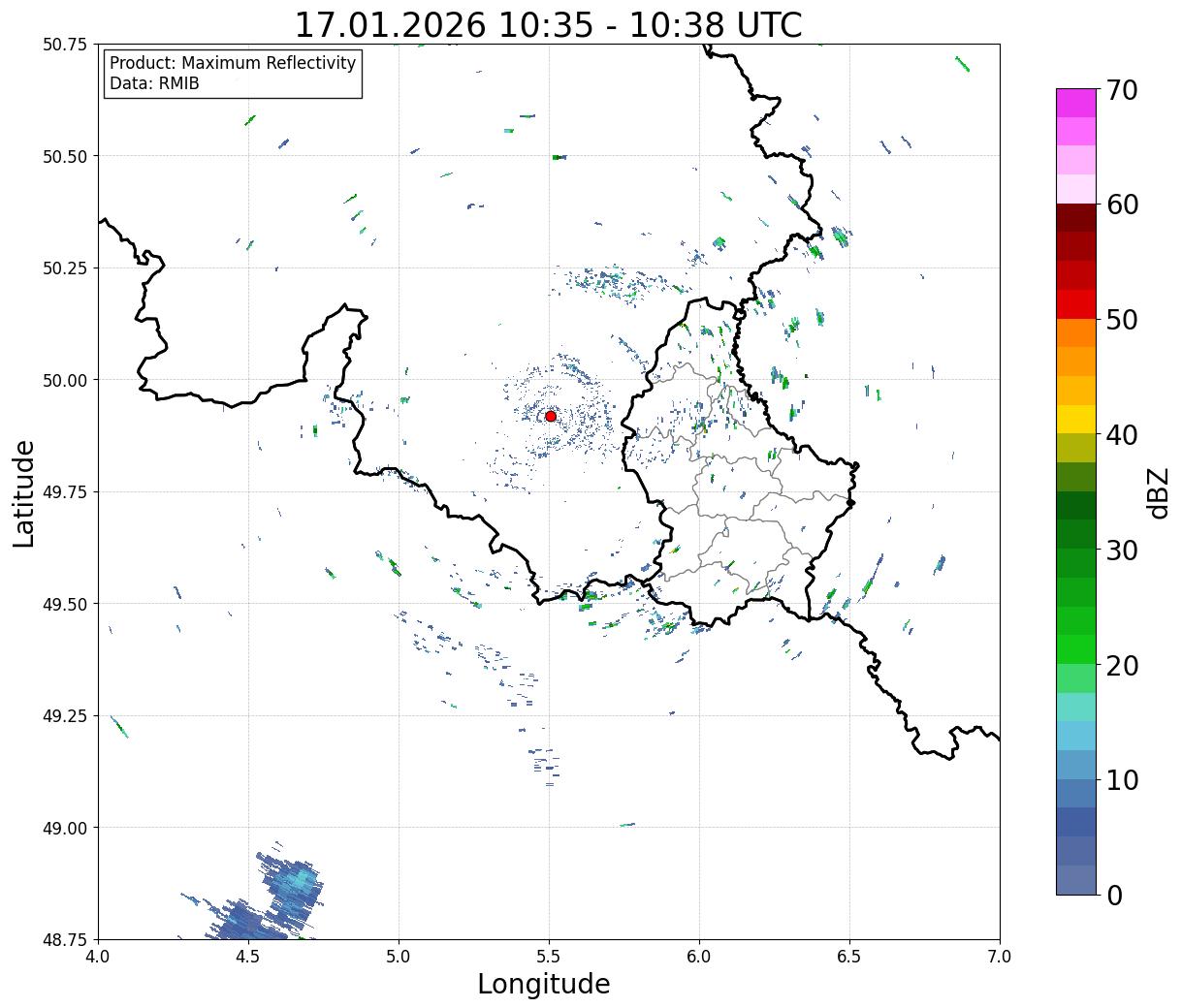Click the 'Latitude' axis label
This screenshot has width=1182, height=1008.
click(24, 492)
